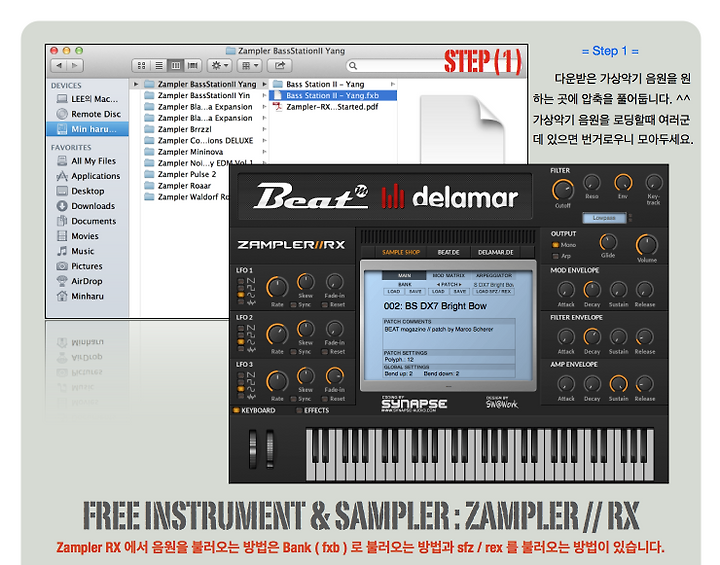Open the MAIN display tab
This screenshot has height=565, width=720.
[x=404, y=276]
